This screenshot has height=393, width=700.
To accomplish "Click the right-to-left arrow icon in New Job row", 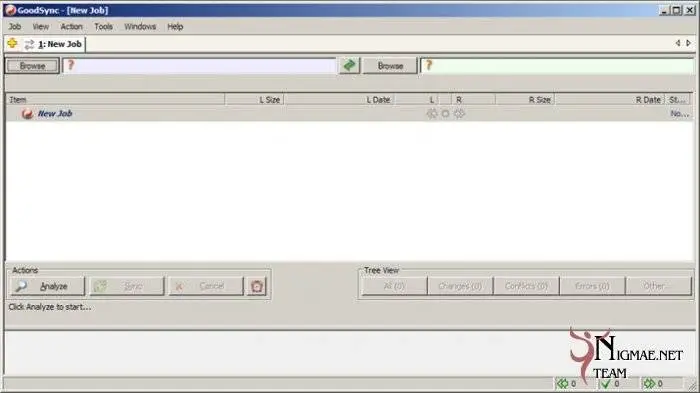I will pos(432,113).
